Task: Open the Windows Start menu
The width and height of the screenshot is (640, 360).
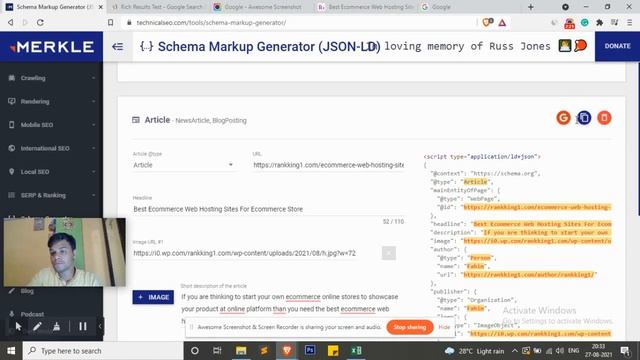Action: (x=11, y=351)
